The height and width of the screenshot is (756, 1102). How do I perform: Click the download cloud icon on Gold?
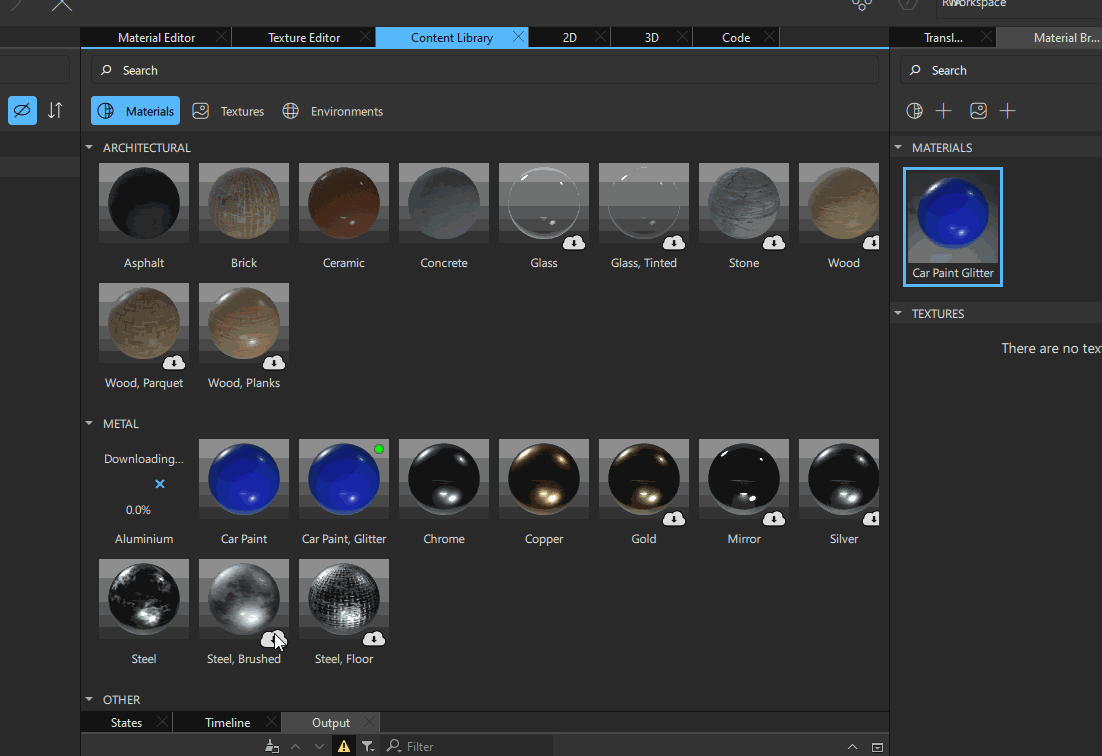tap(674, 518)
